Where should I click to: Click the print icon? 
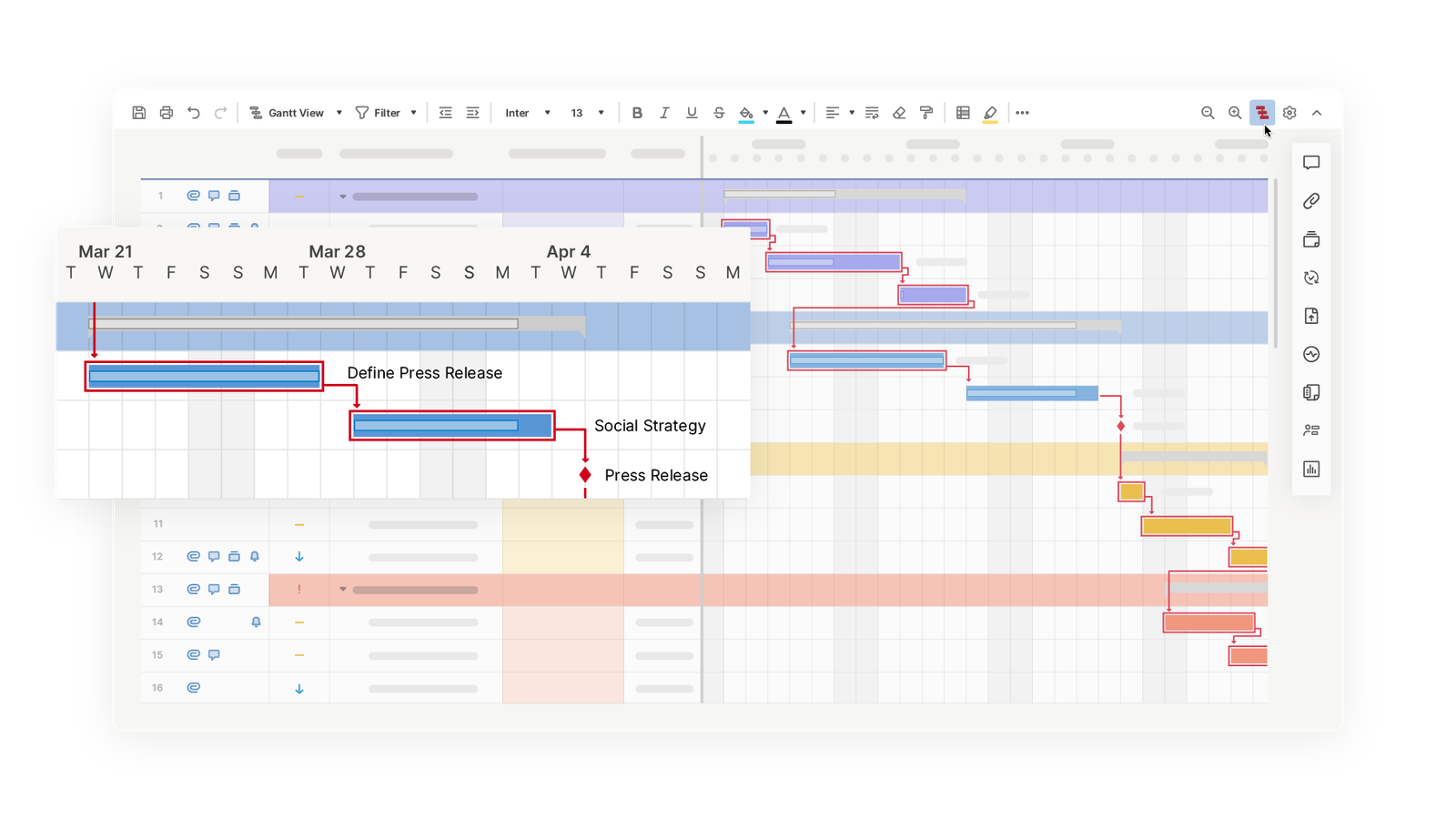click(x=166, y=112)
